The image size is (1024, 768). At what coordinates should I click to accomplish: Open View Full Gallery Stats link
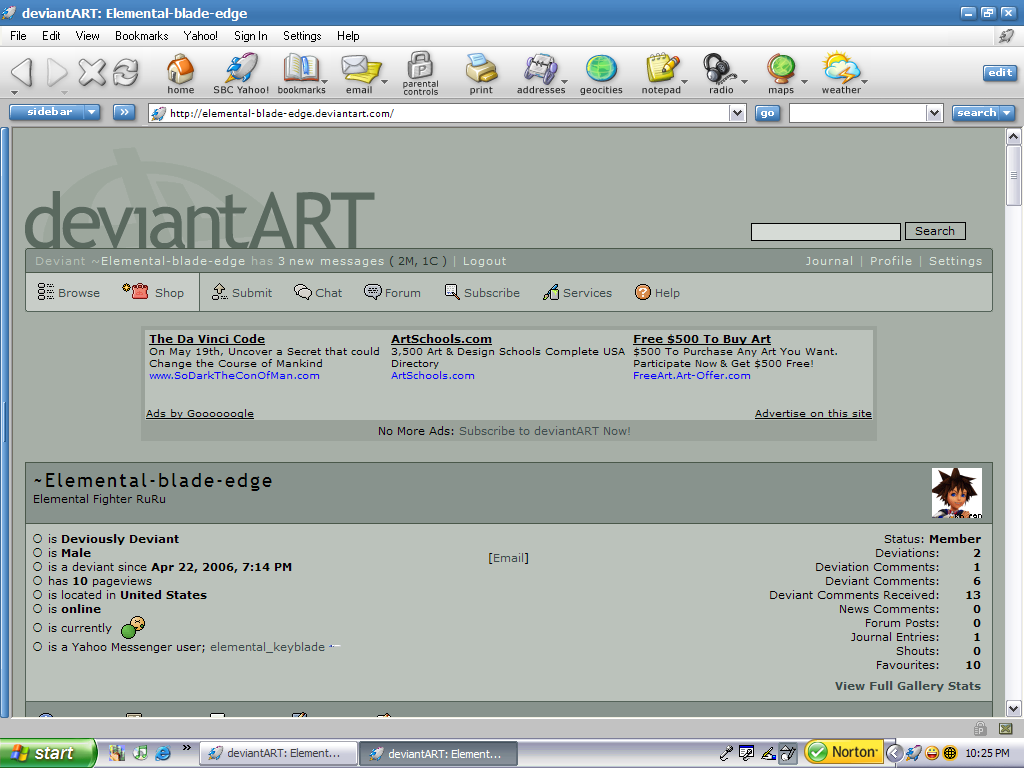(x=908, y=686)
